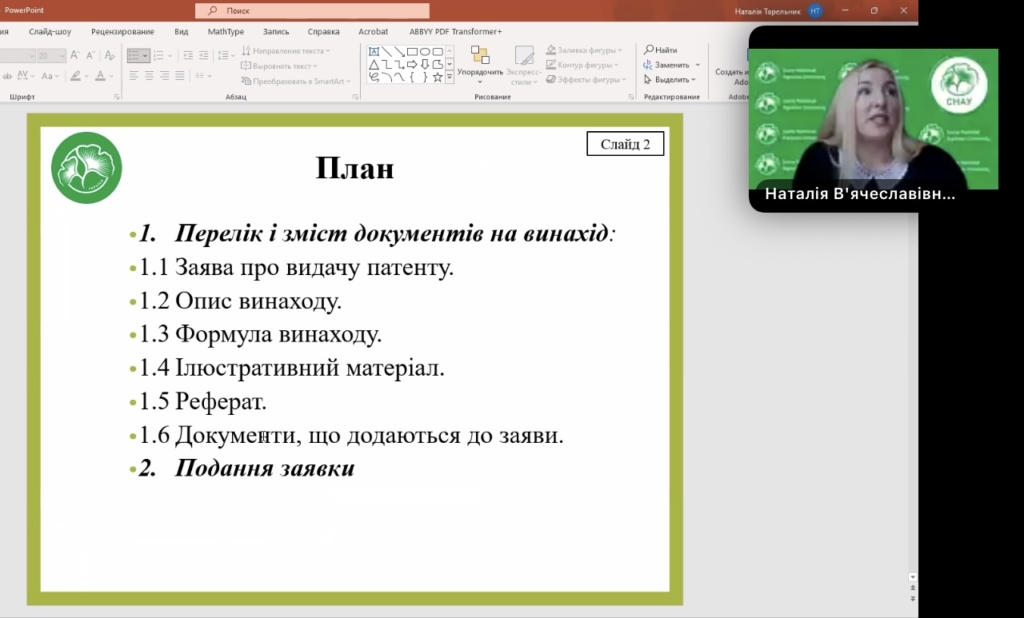Switch to the Рецензирование tab

[x=115, y=31]
